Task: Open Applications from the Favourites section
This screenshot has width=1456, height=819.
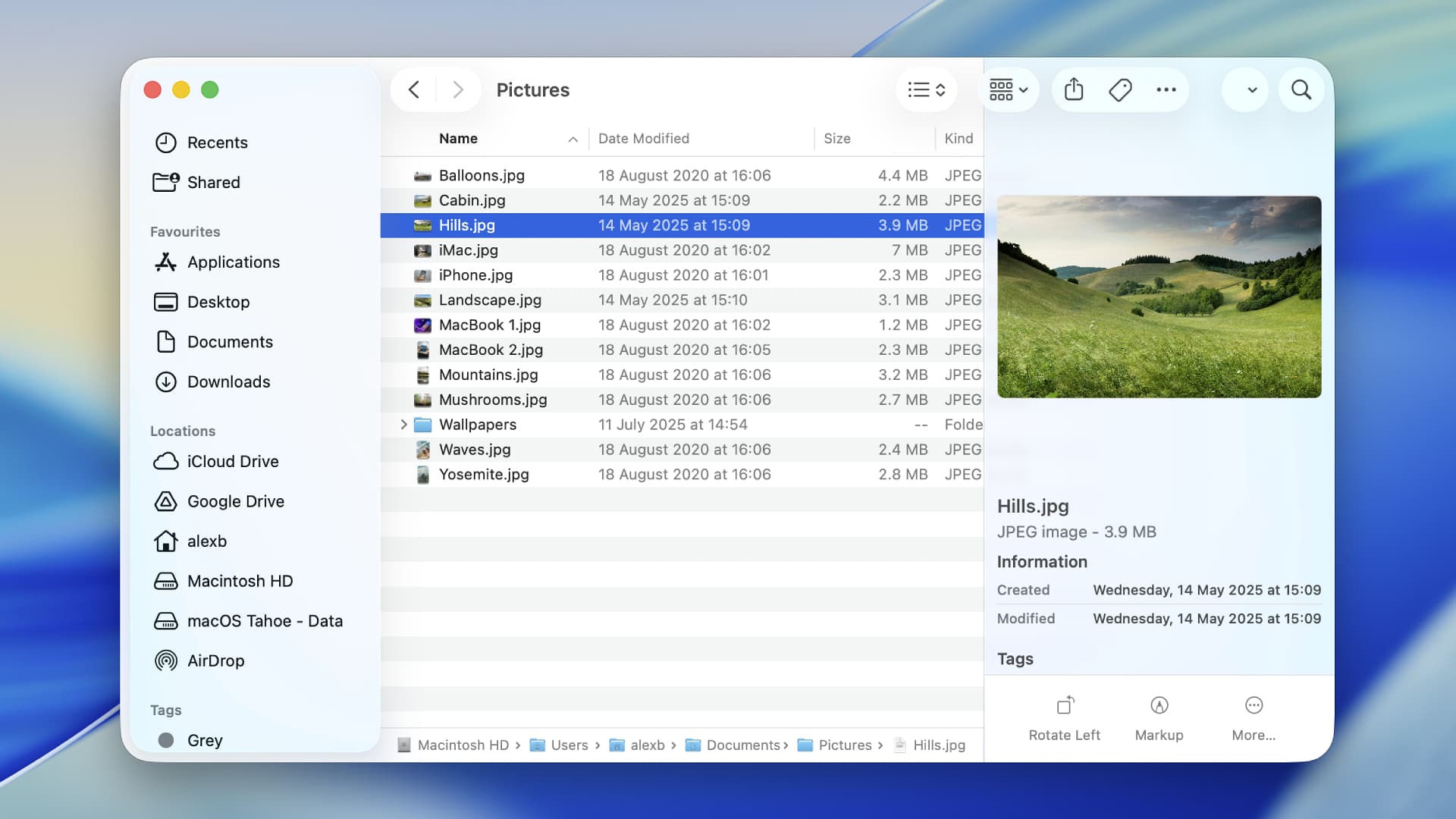Action: pyautogui.click(x=233, y=262)
